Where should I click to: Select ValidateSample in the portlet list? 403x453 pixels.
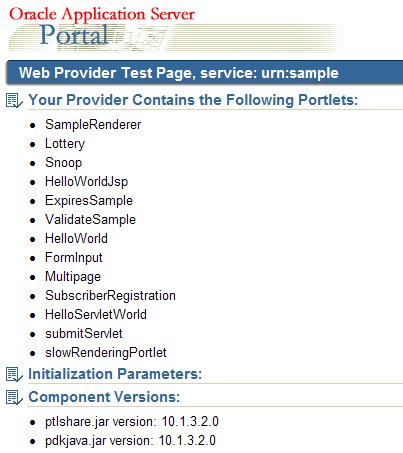[90, 220]
